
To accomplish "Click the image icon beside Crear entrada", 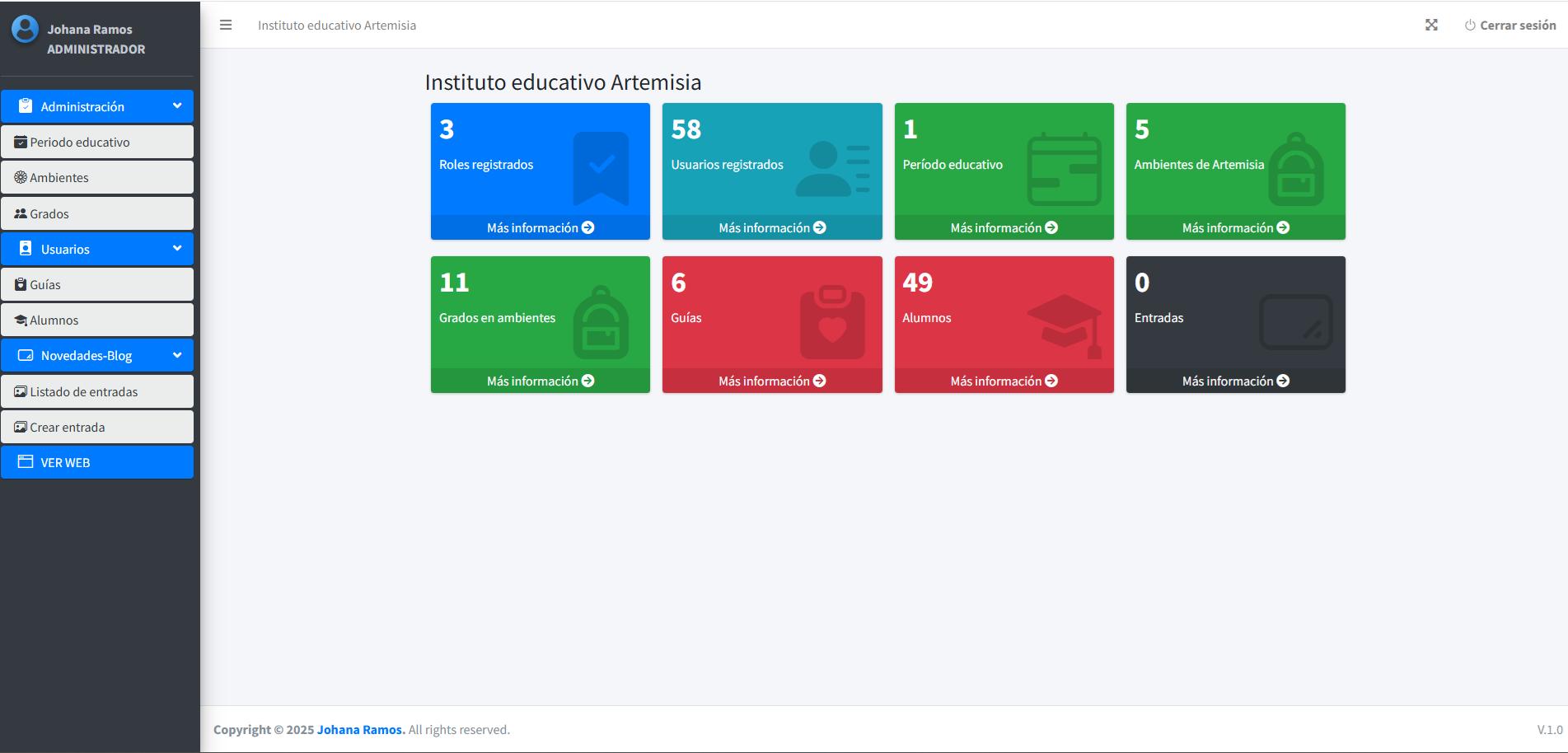I will (x=21, y=427).
